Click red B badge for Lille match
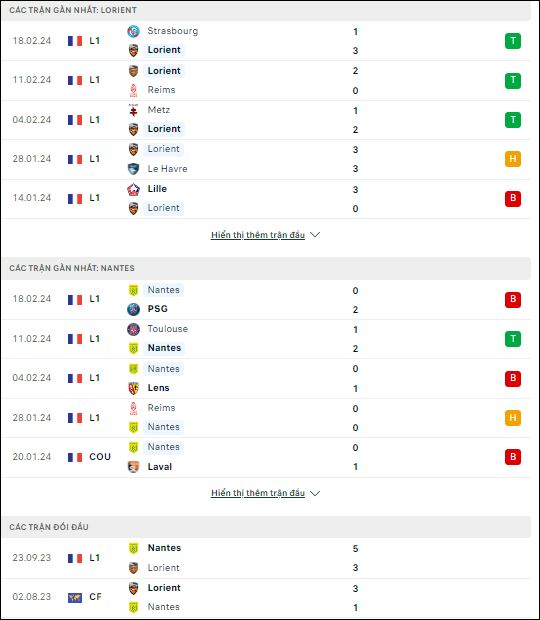 pos(513,198)
